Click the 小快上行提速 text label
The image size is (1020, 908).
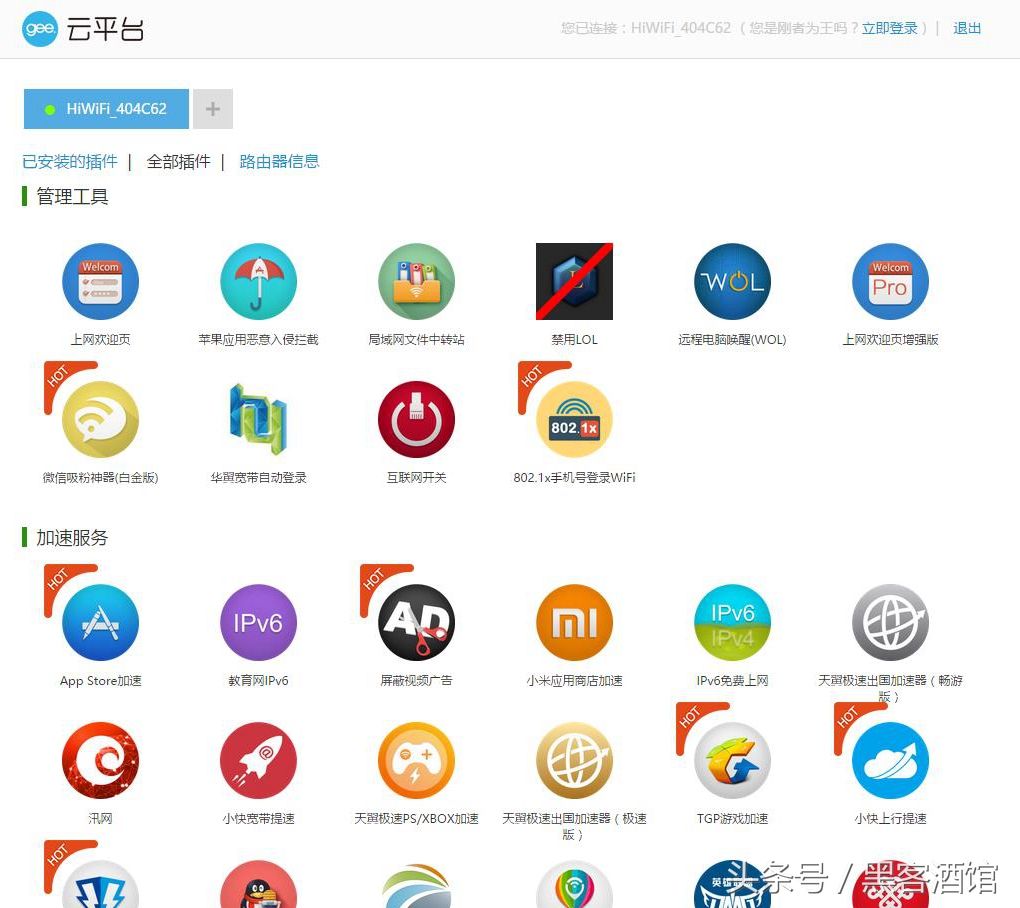pyautogui.click(x=891, y=818)
